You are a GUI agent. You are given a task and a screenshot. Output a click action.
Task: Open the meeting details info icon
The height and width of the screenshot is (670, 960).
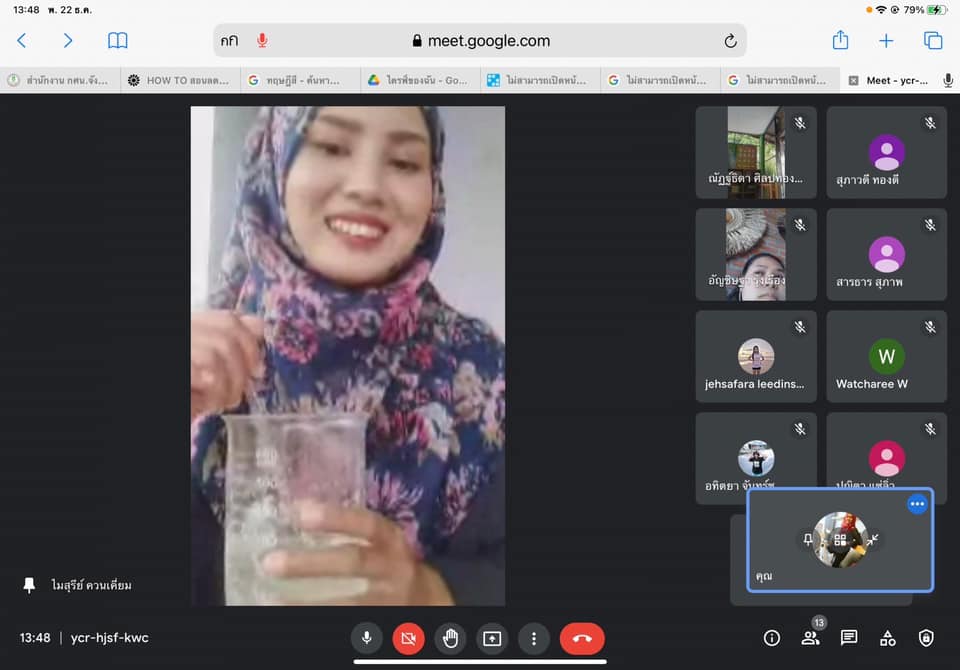(771, 638)
